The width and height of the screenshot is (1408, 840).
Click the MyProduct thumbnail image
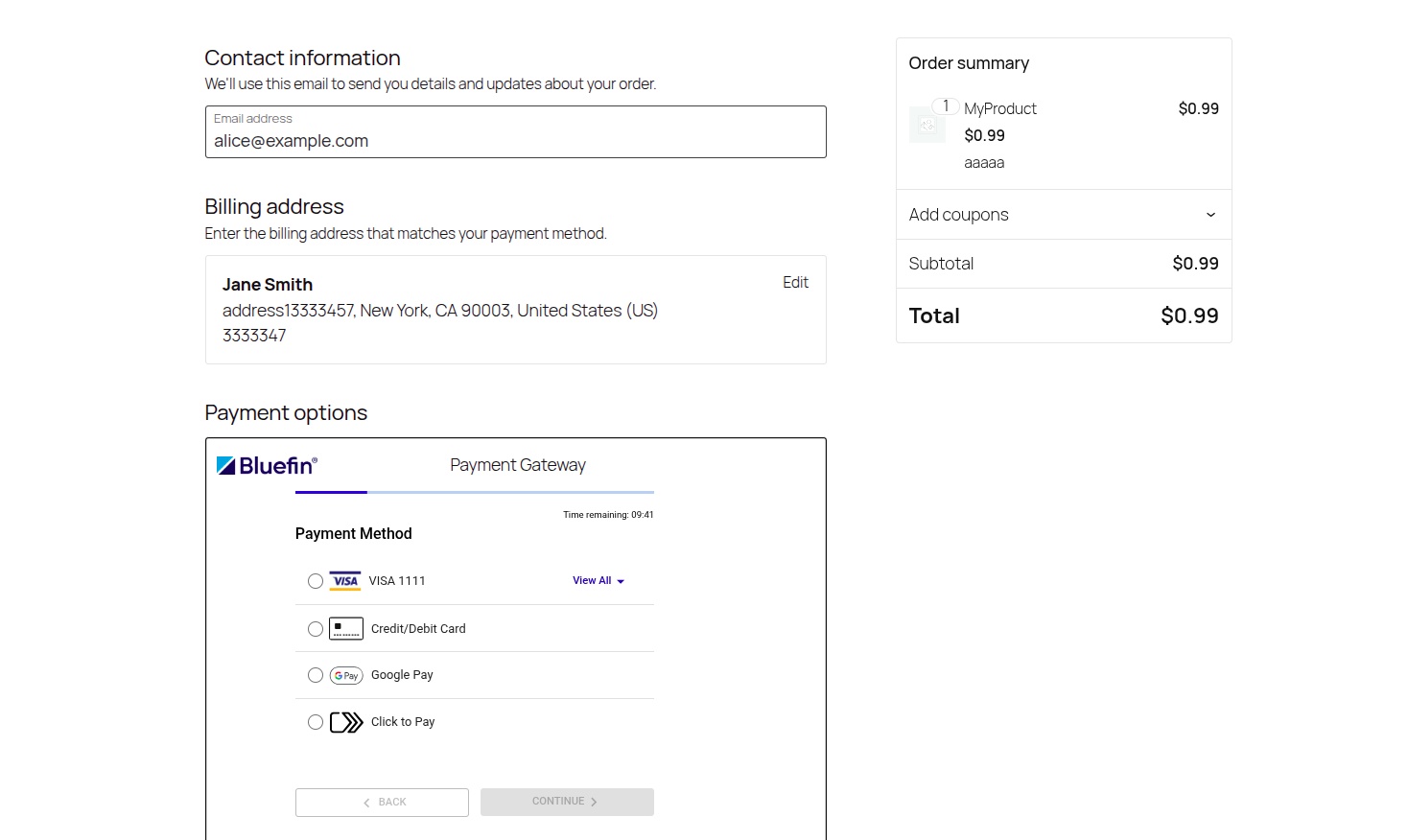[927, 125]
